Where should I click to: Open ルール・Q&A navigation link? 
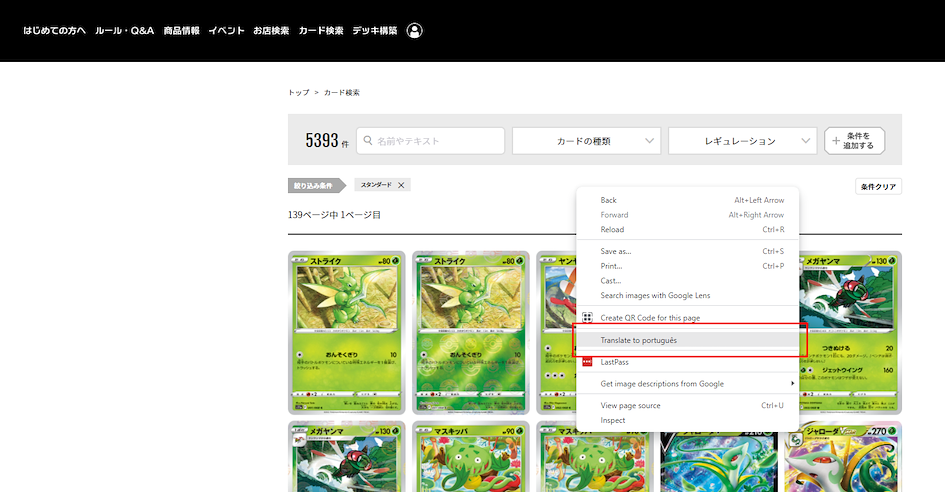click(x=125, y=31)
